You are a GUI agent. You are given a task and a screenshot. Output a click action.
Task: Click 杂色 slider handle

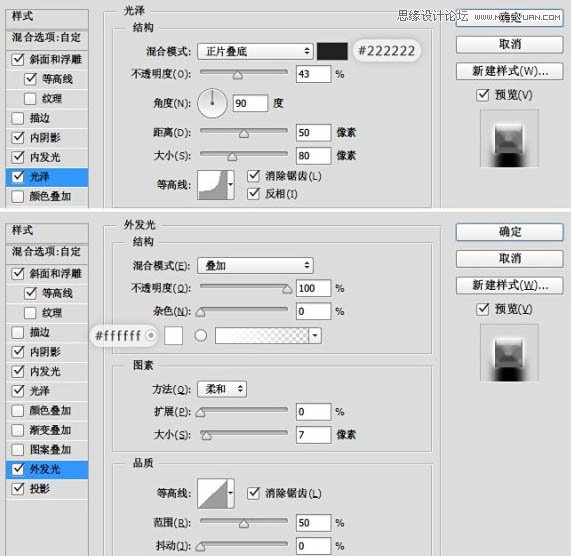coord(200,312)
